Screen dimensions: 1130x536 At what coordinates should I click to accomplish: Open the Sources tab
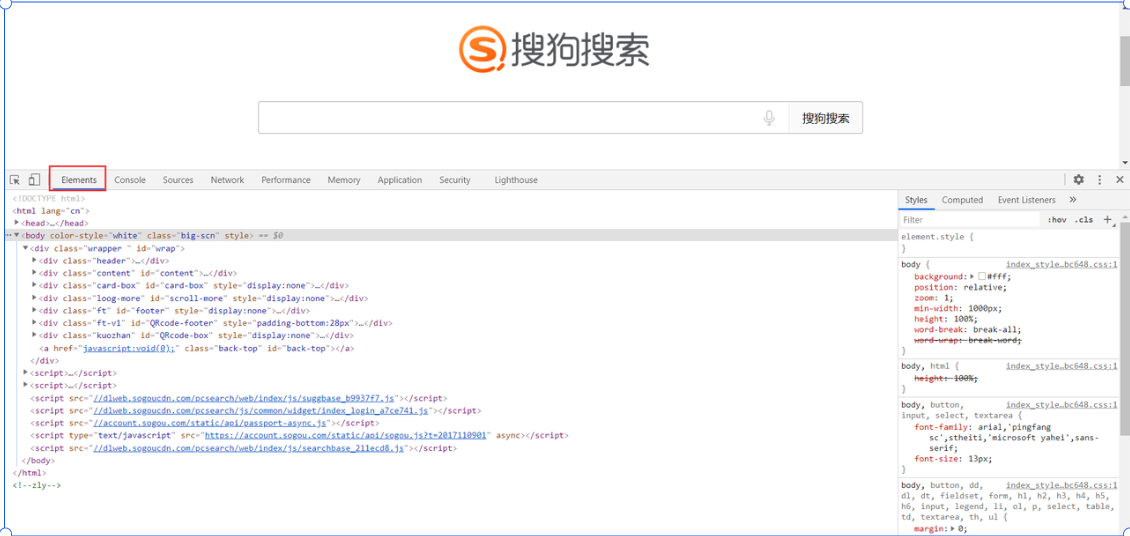pyautogui.click(x=178, y=180)
